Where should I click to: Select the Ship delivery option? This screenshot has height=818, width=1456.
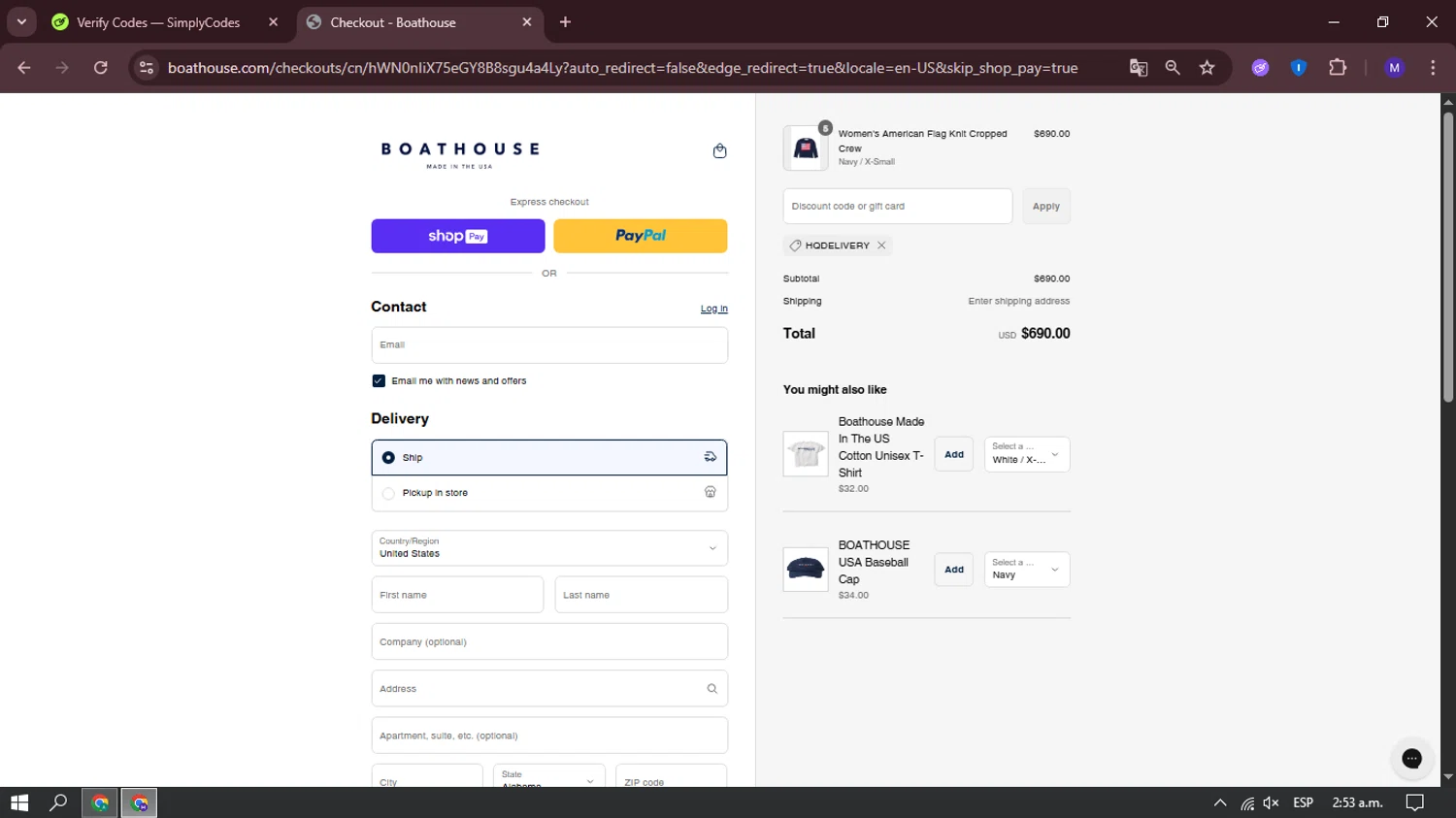(x=549, y=458)
